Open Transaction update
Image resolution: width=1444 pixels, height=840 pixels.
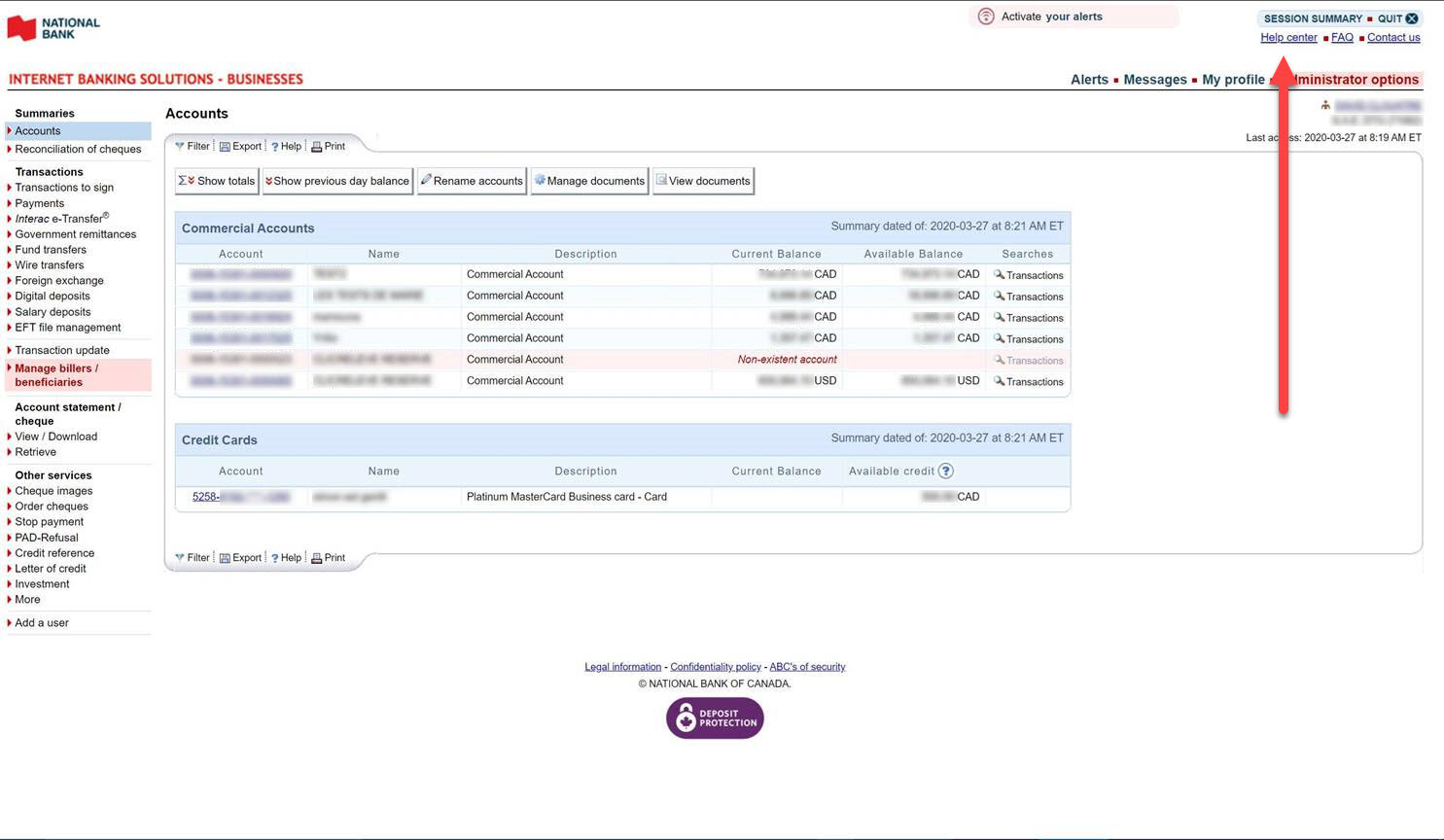point(62,350)
